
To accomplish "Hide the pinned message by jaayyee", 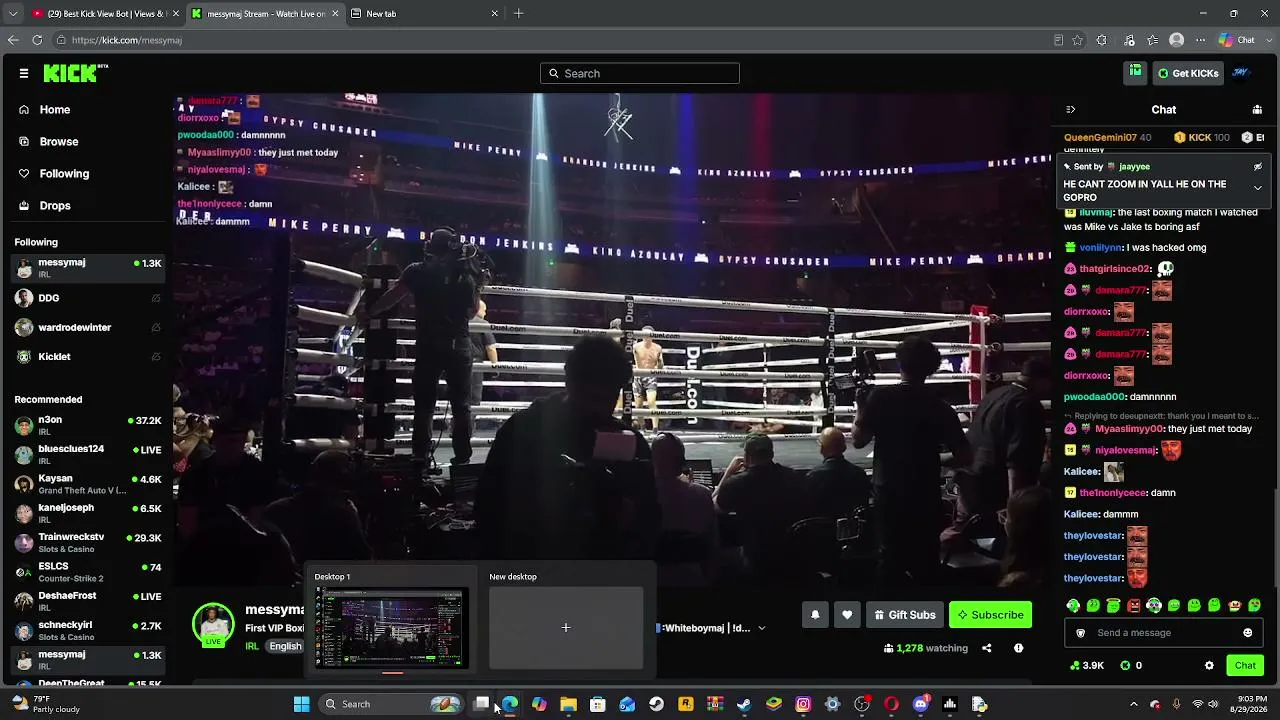I will point(1258,167).
